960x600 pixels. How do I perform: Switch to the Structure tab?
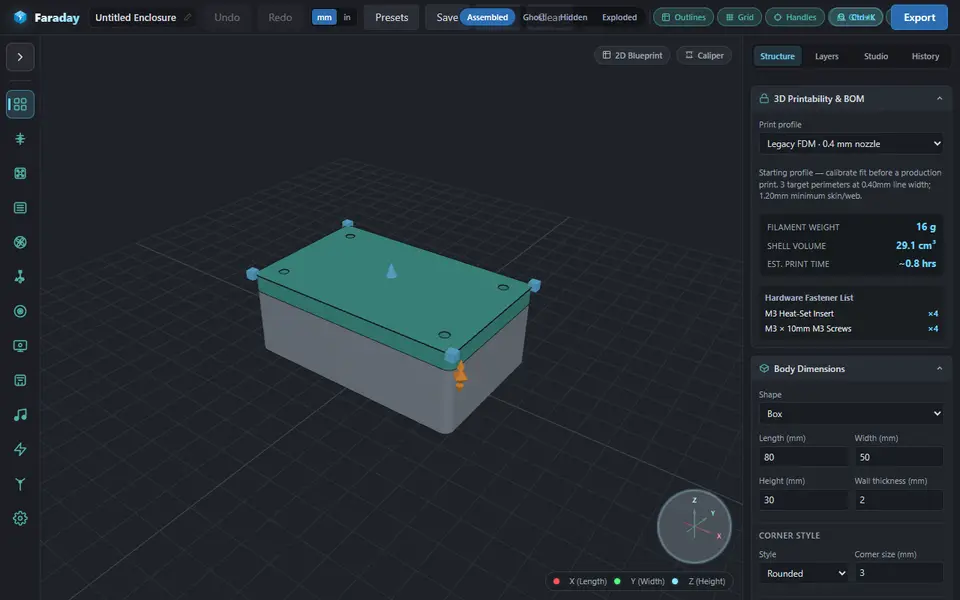coord(777,56)
